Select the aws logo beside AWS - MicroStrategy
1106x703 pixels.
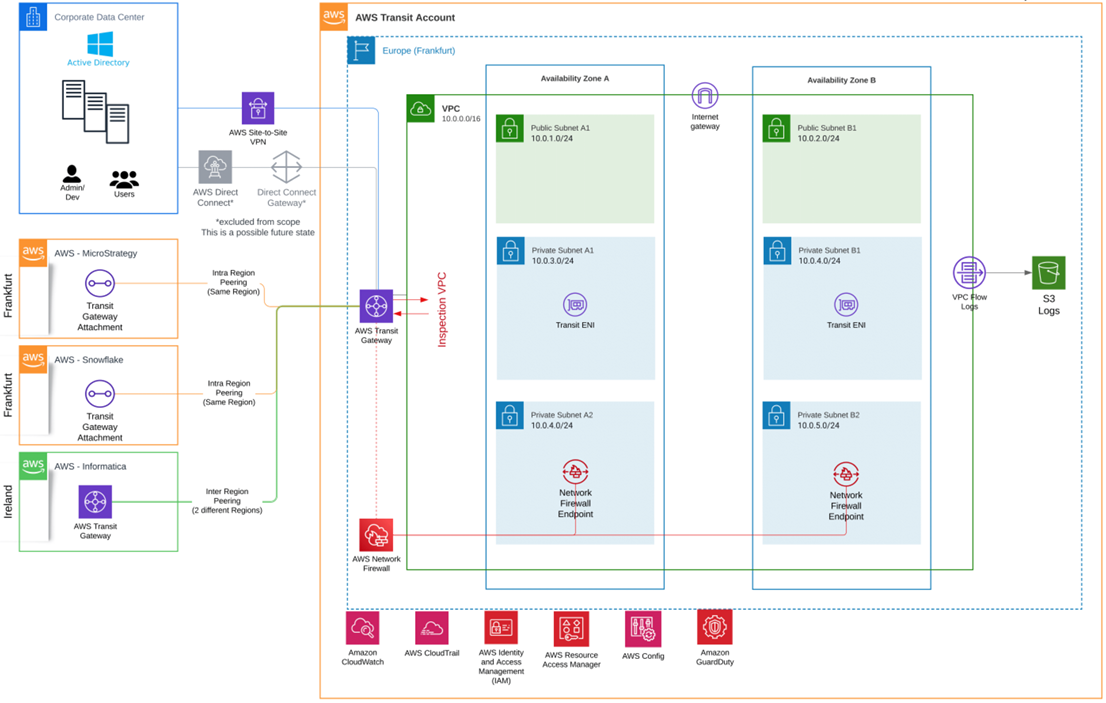tap(33, 252)
